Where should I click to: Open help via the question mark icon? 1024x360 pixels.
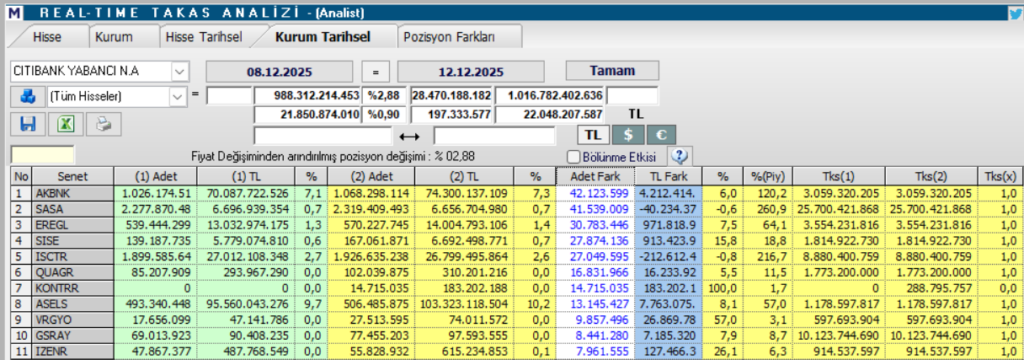[x=680, y=156]
